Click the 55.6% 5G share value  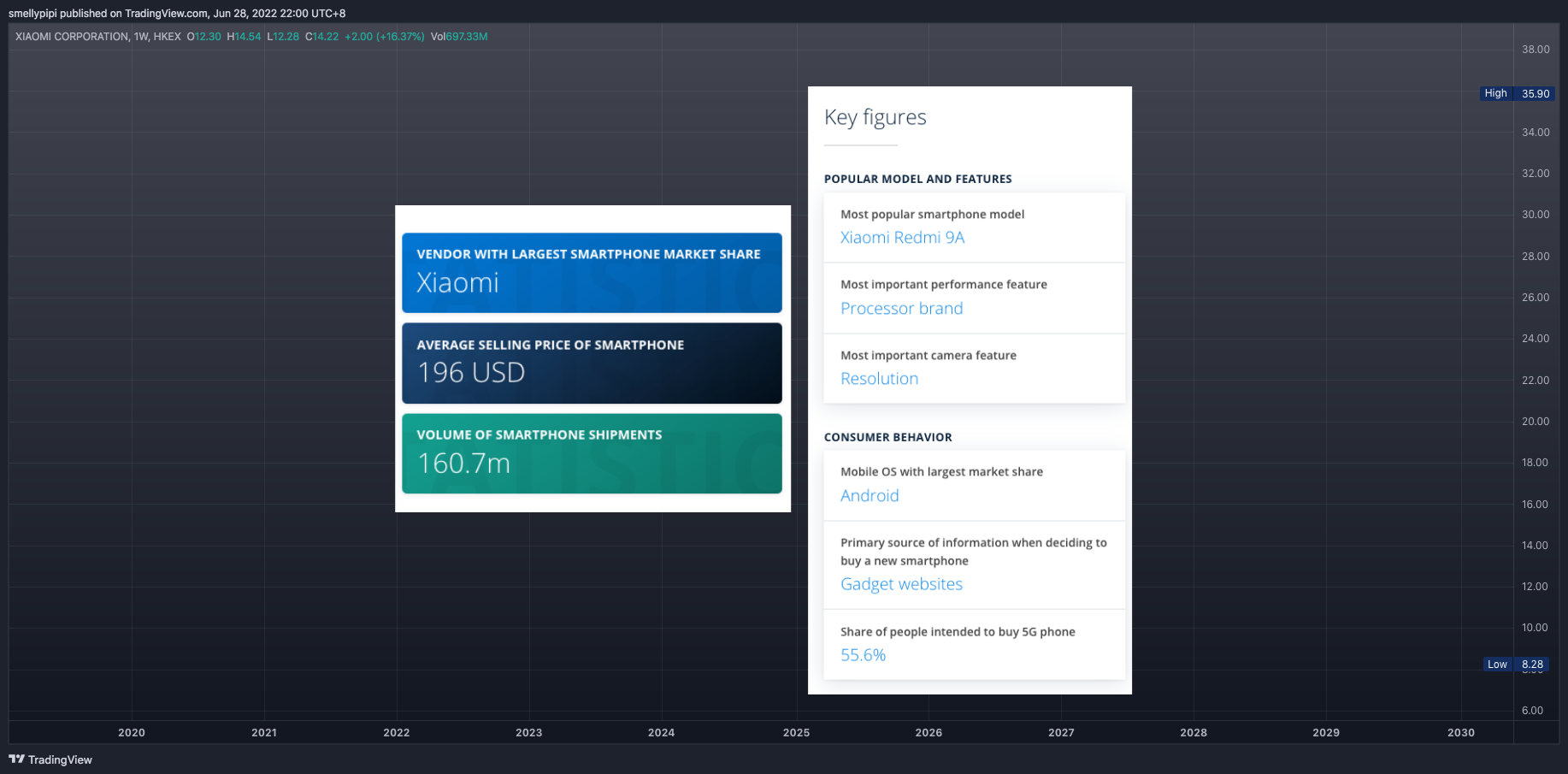(863, 655)
